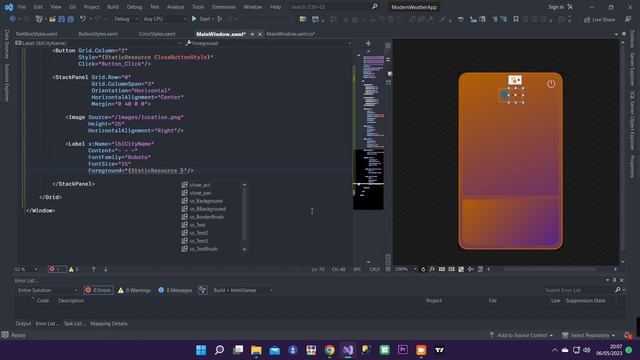Screen dimensions: 640x360
Task: Click the feedback icon beside Live Share
Action: pyautogui.click(x=628, y=19)
